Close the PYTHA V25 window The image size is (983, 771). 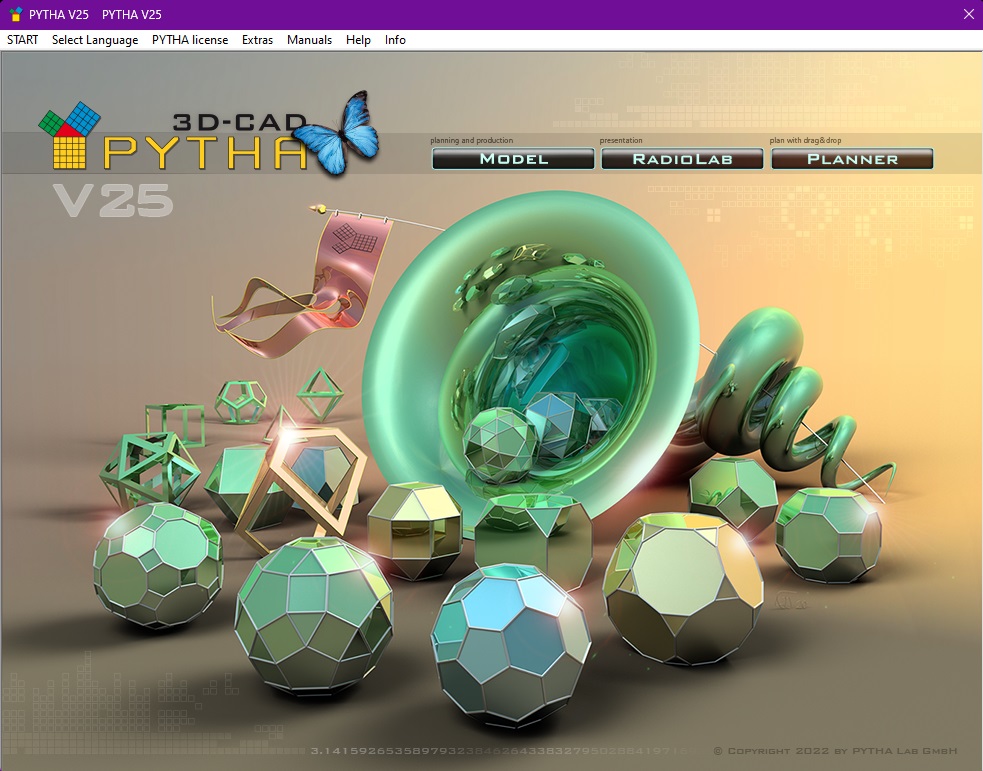pos(968,14)
